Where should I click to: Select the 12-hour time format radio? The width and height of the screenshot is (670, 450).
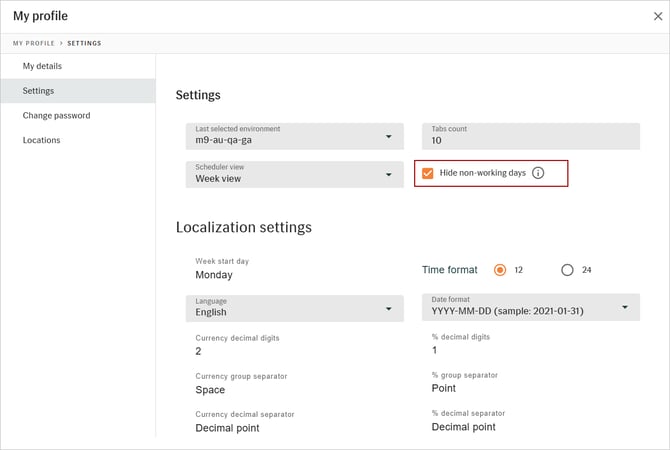coord(500,270)
